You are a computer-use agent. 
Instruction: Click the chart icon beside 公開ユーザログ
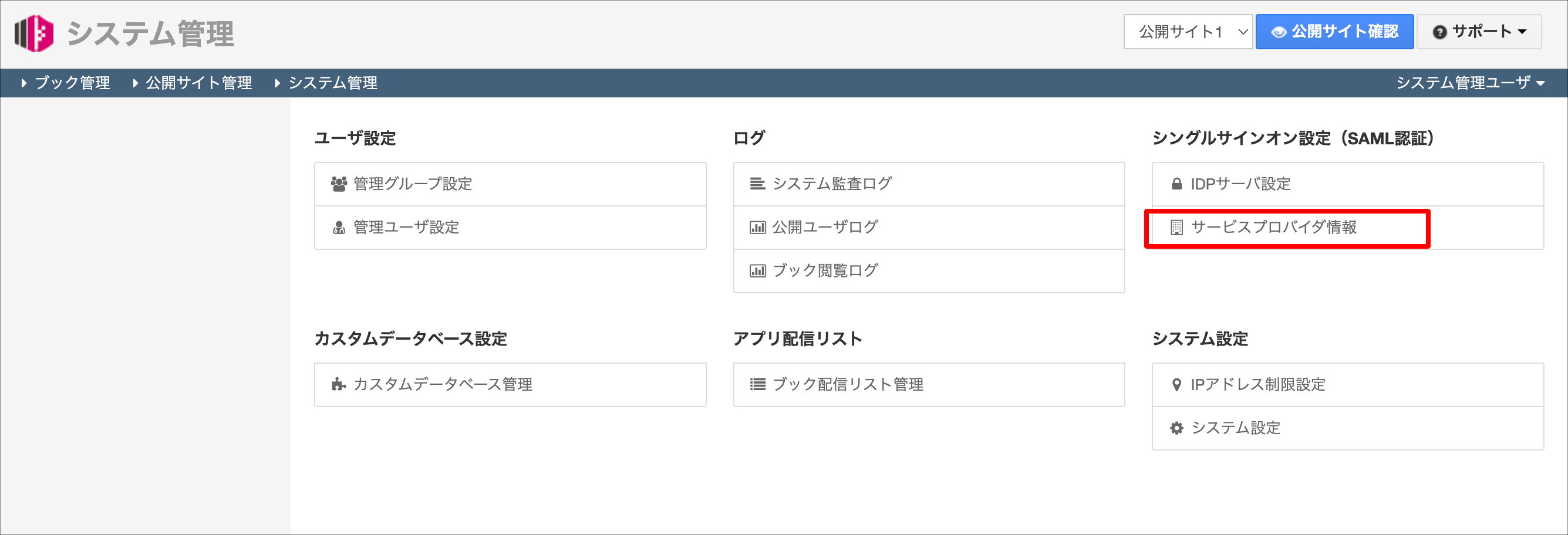[757, 228]
